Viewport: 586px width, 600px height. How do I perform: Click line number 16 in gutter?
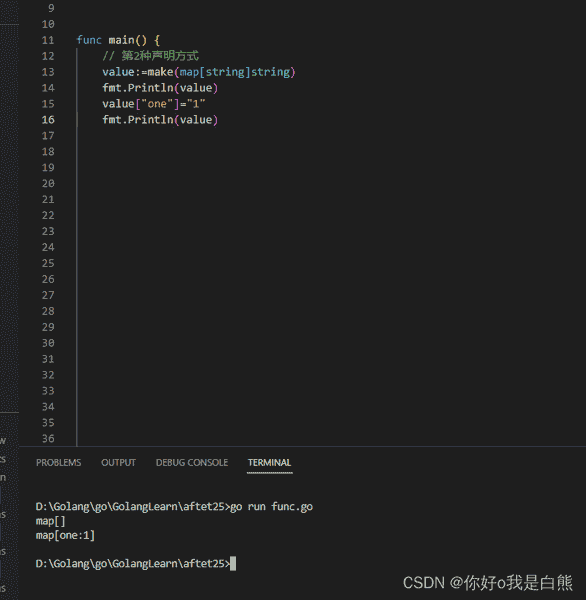coord(48,120)
